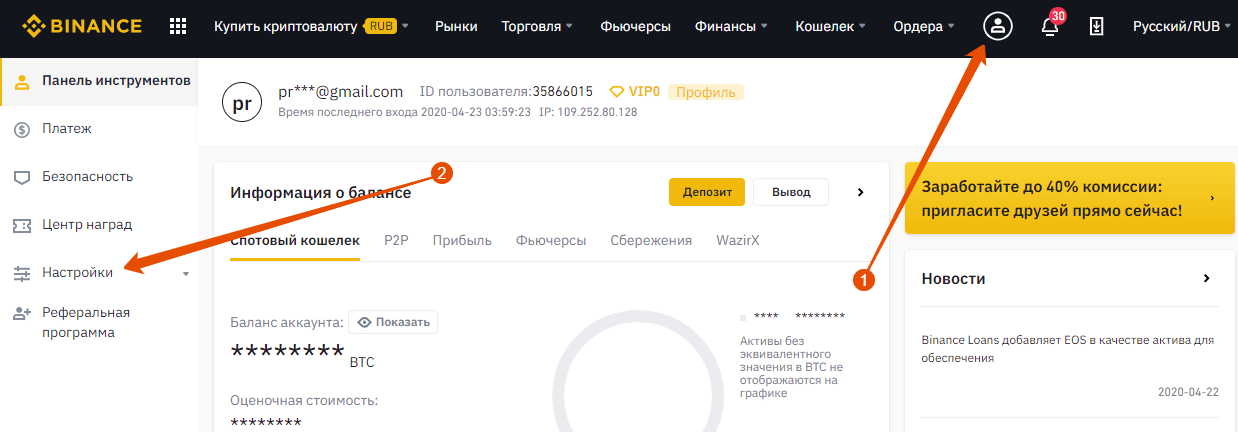Image resolution: width=1238 pixels, height=432 pixels.
Task: Click the pr avatar circle
Action: 241,102
